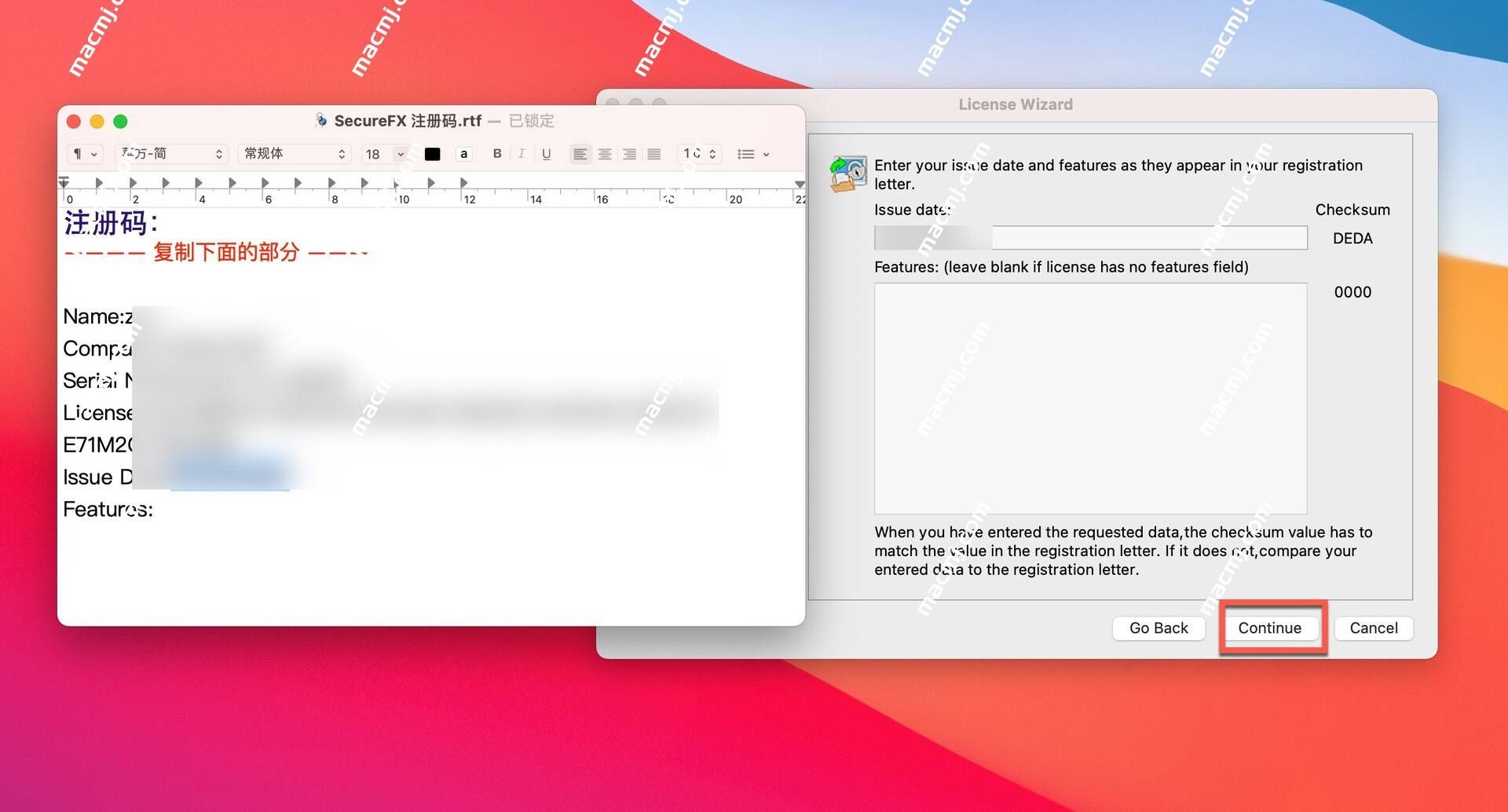Click the License Wizard icon
The width and height of the screenshot is (1508, 812).
pyautogui.click(x=848, y=174)
